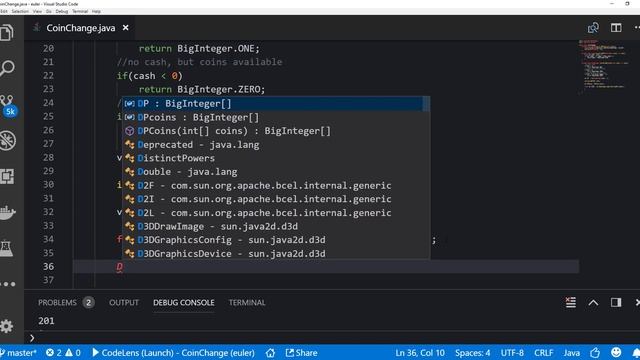Screen dimensions: 640x360
Task: Choose suggestion D3DGraphicsDevice - sun.java2d.d3d
Action: coord(273,253)
